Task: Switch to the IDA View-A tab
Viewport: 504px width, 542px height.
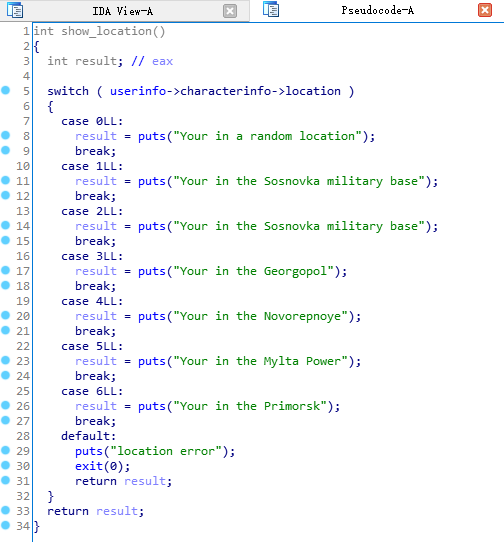Action: coord(123,11)
